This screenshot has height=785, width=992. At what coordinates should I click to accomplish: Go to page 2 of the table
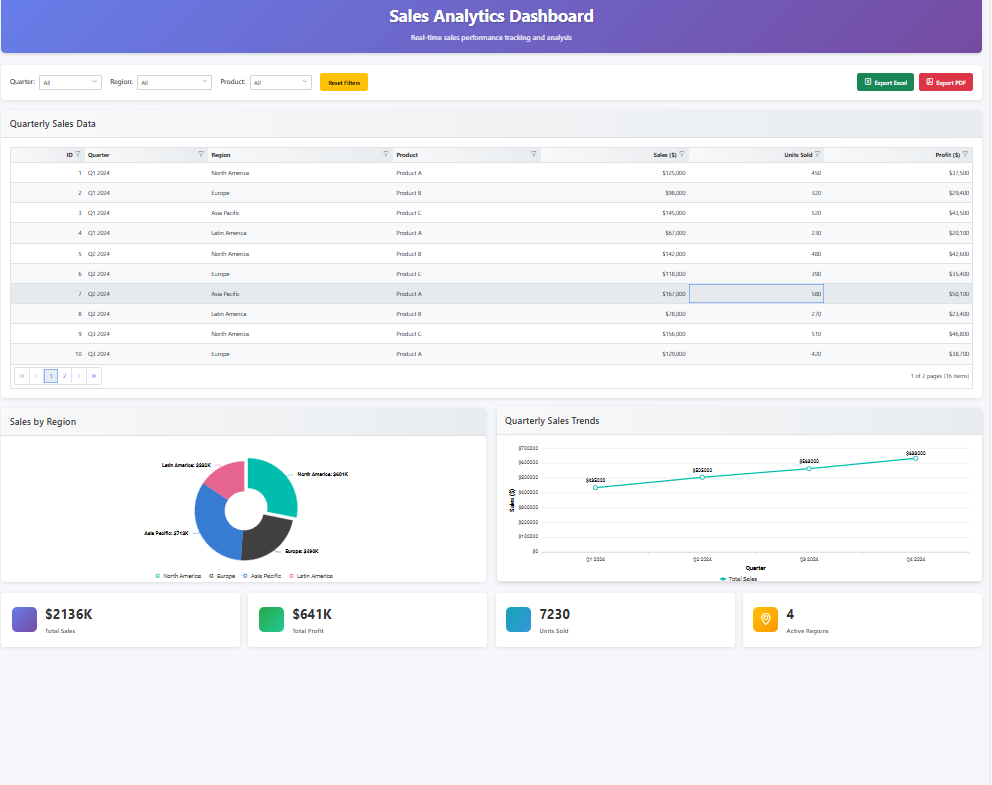coord(64,375)
